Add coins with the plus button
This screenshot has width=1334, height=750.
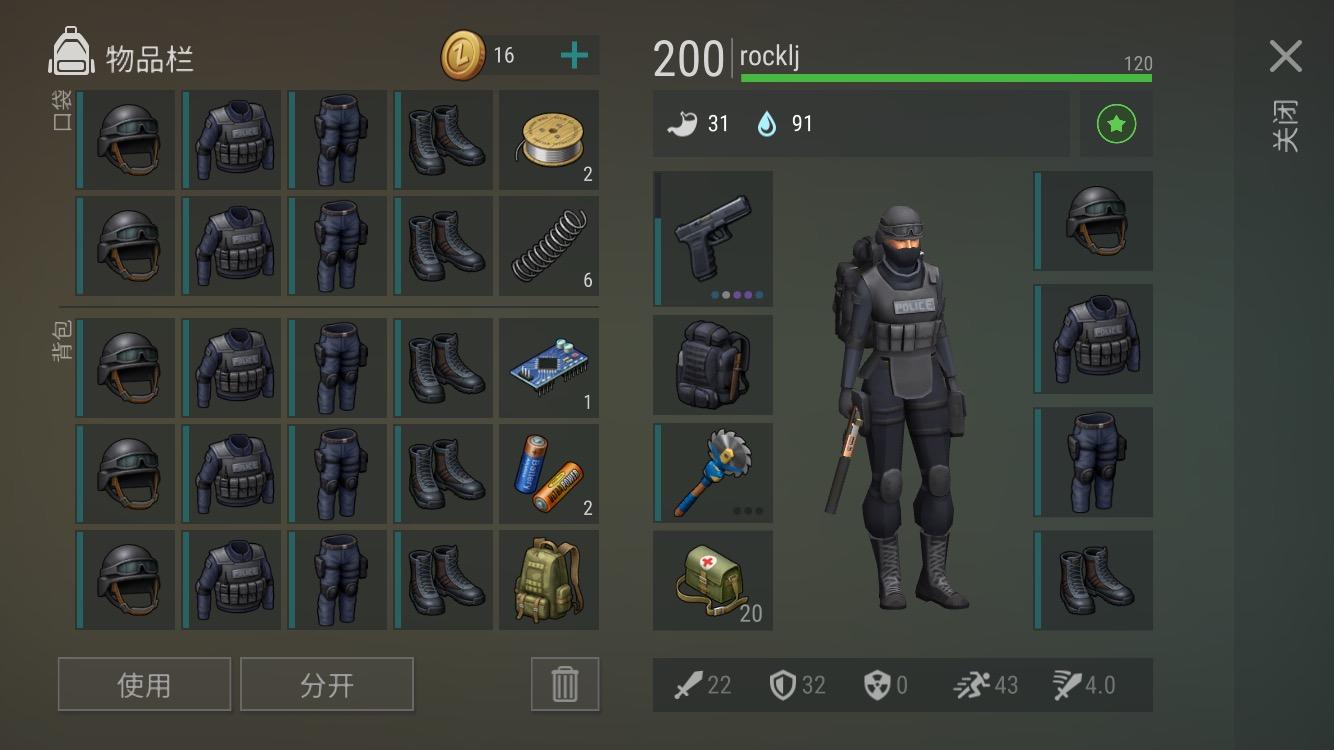(x=574, y=56)
